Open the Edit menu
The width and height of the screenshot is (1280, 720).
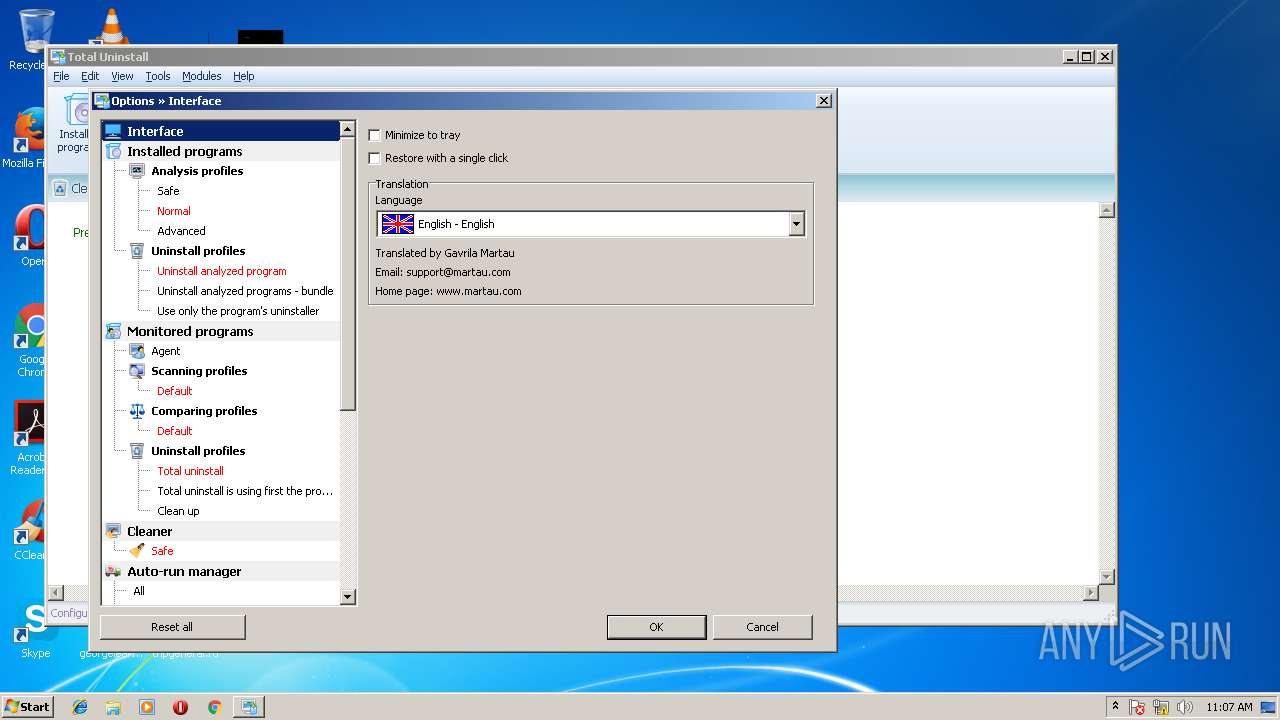(x=90, y=76)
